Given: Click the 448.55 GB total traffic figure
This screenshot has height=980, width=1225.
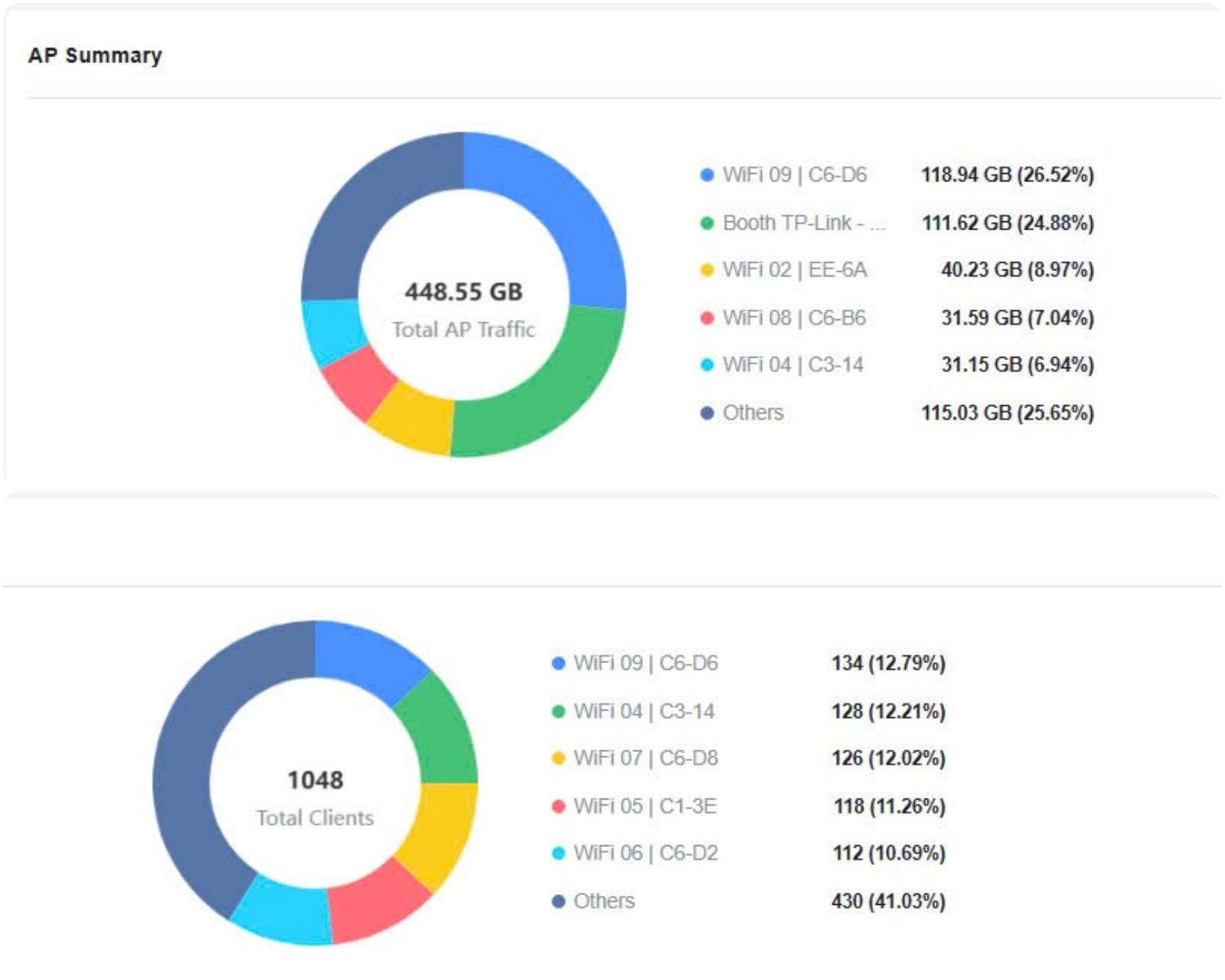Looking at the screenshot, I should pos(464,292).
